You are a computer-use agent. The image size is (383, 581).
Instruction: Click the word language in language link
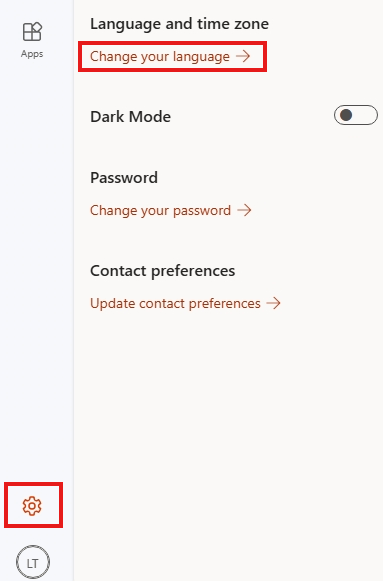coord(202,57)
